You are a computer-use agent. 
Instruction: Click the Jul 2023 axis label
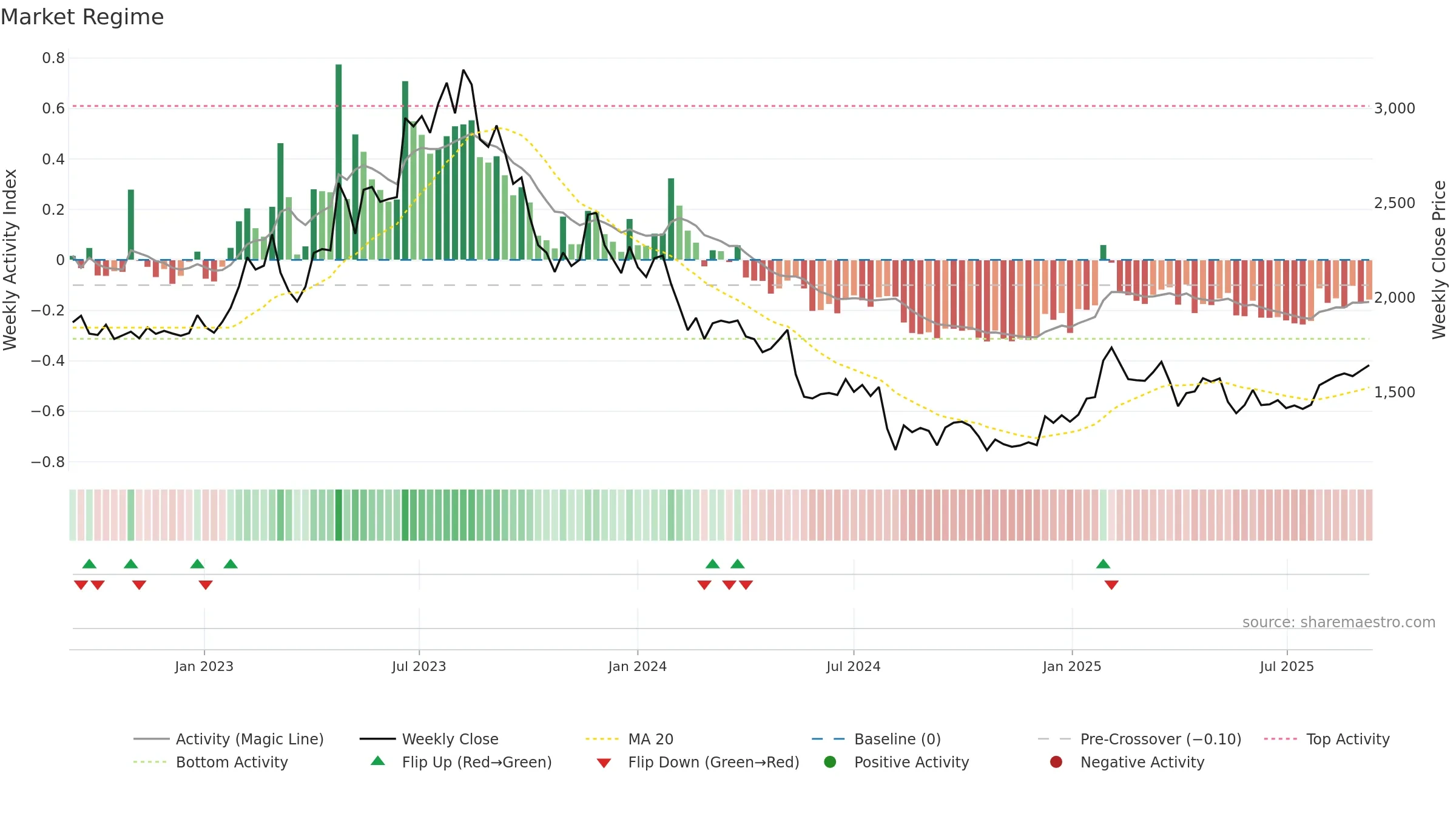(x=419, y=666)
